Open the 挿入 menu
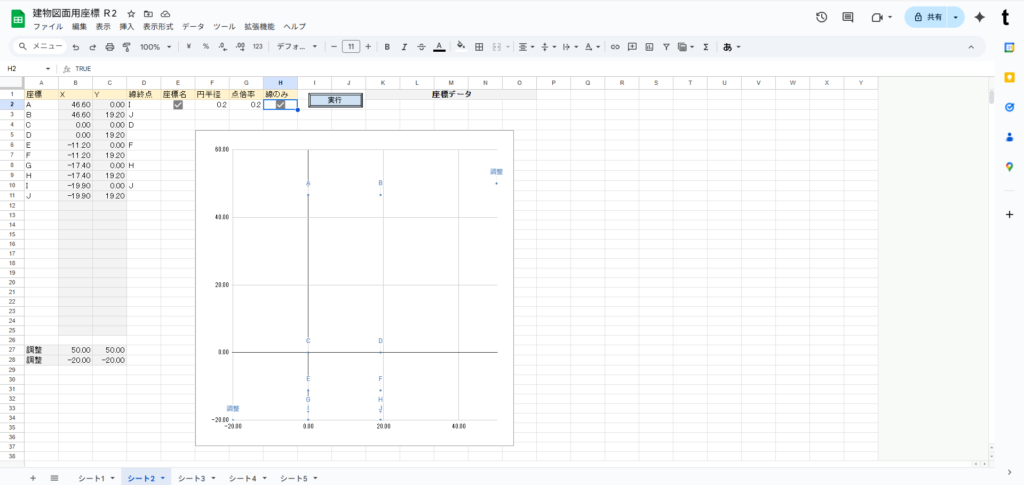Screen dimensions: 1024x485 127,27
